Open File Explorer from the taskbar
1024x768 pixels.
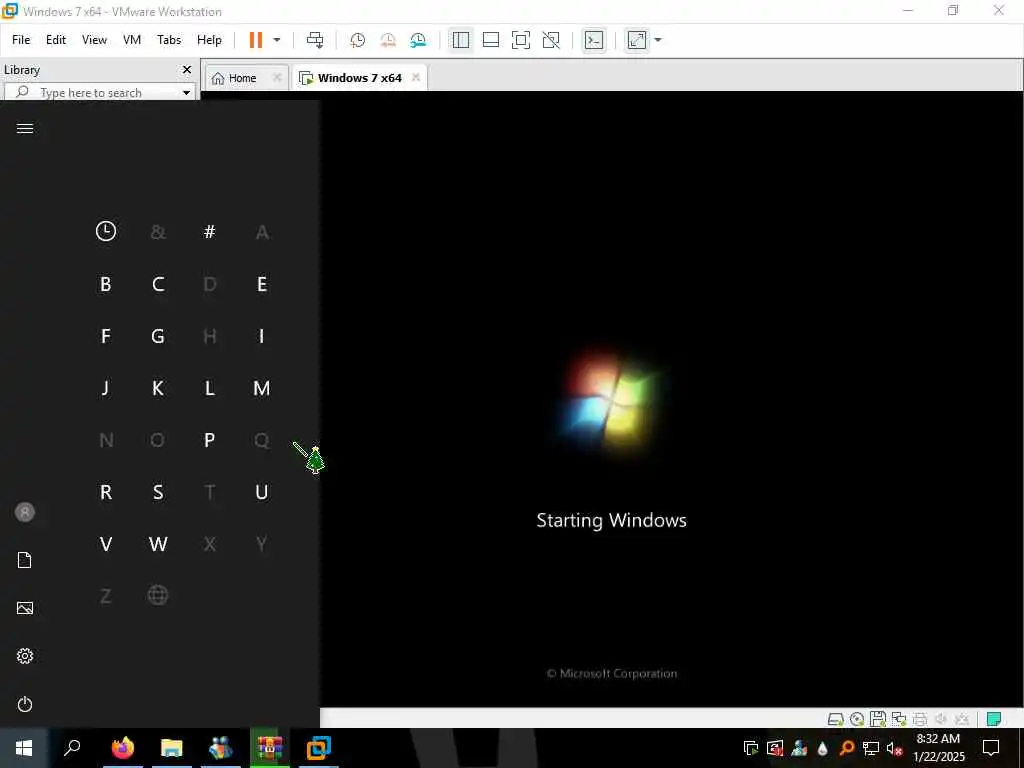tap(172, 748)
